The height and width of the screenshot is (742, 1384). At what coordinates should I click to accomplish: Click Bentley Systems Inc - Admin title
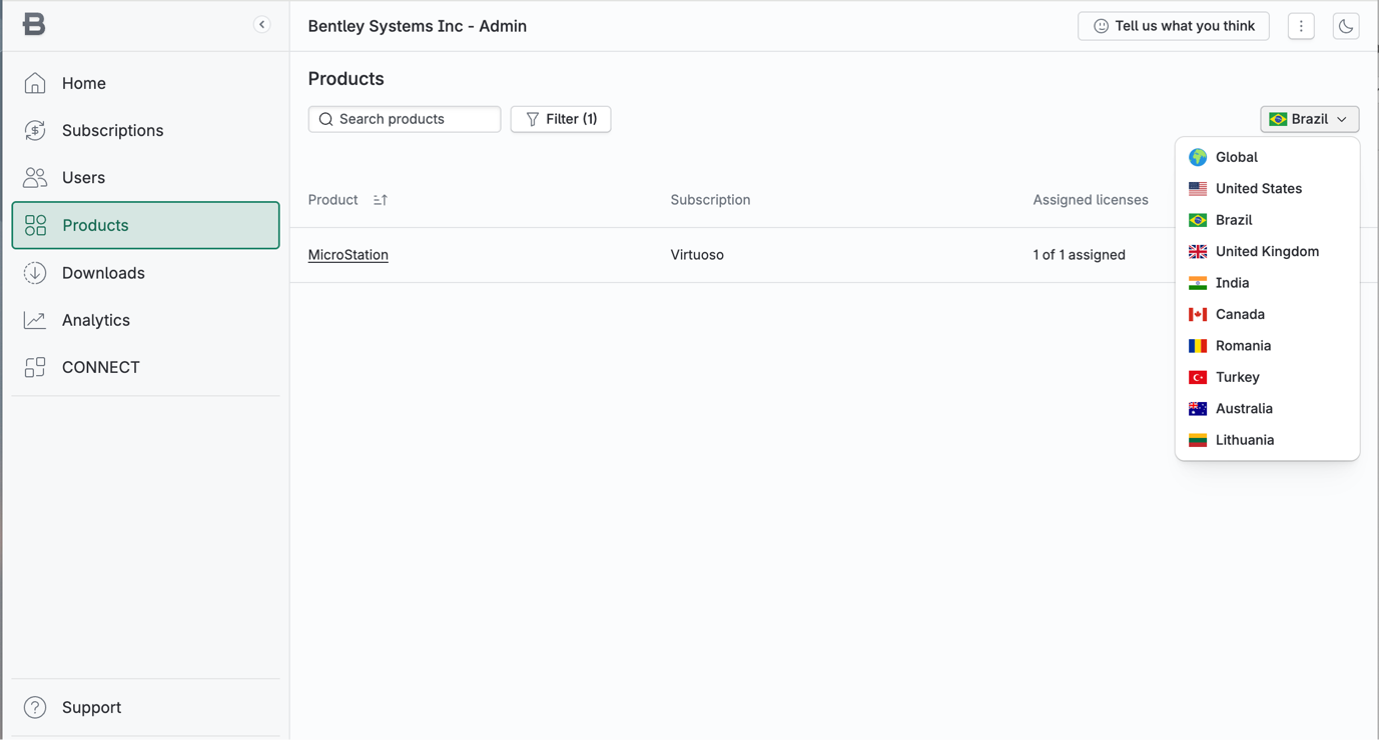point(417,26)
